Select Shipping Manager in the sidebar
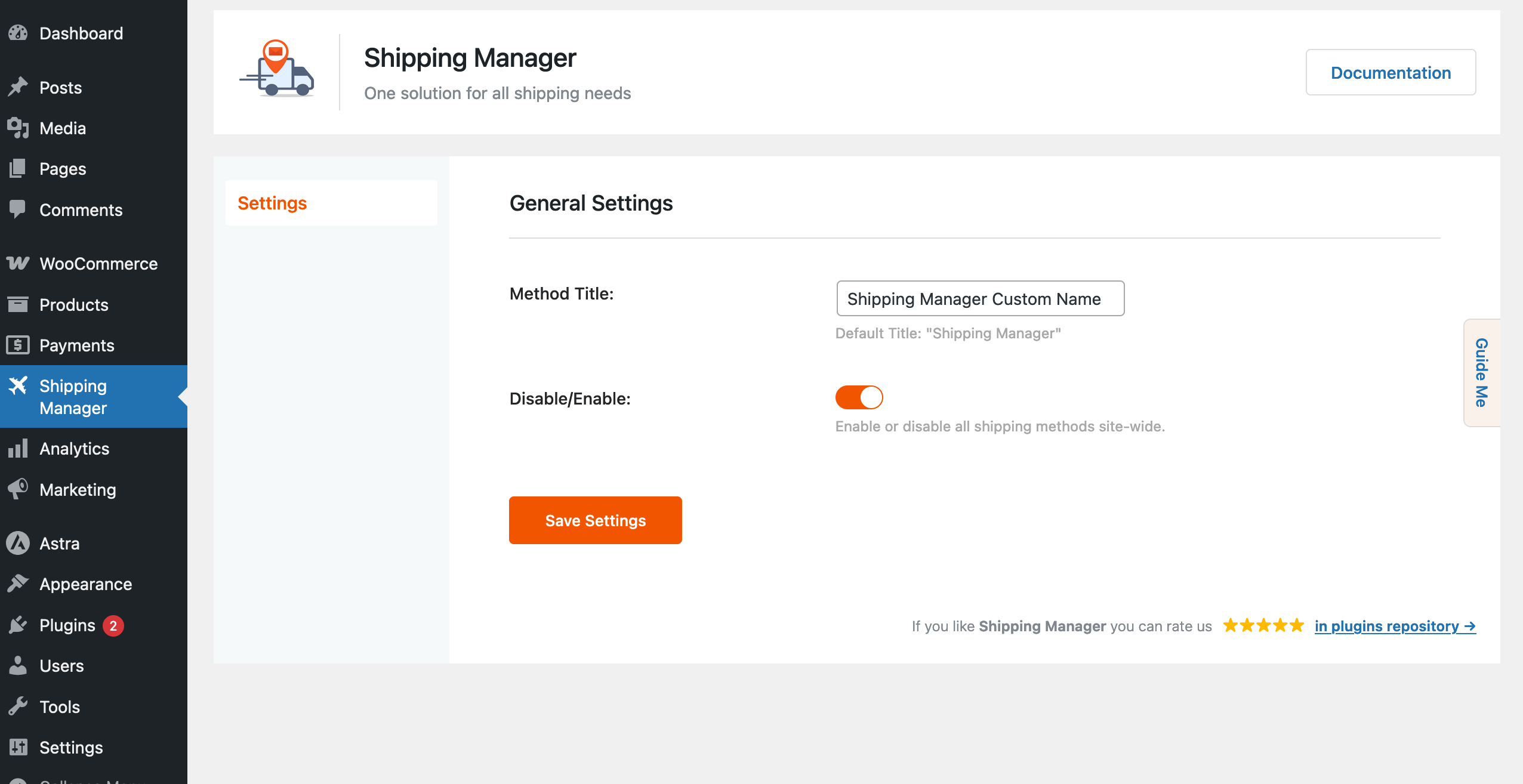1523x784 pixels. point(94,397)
